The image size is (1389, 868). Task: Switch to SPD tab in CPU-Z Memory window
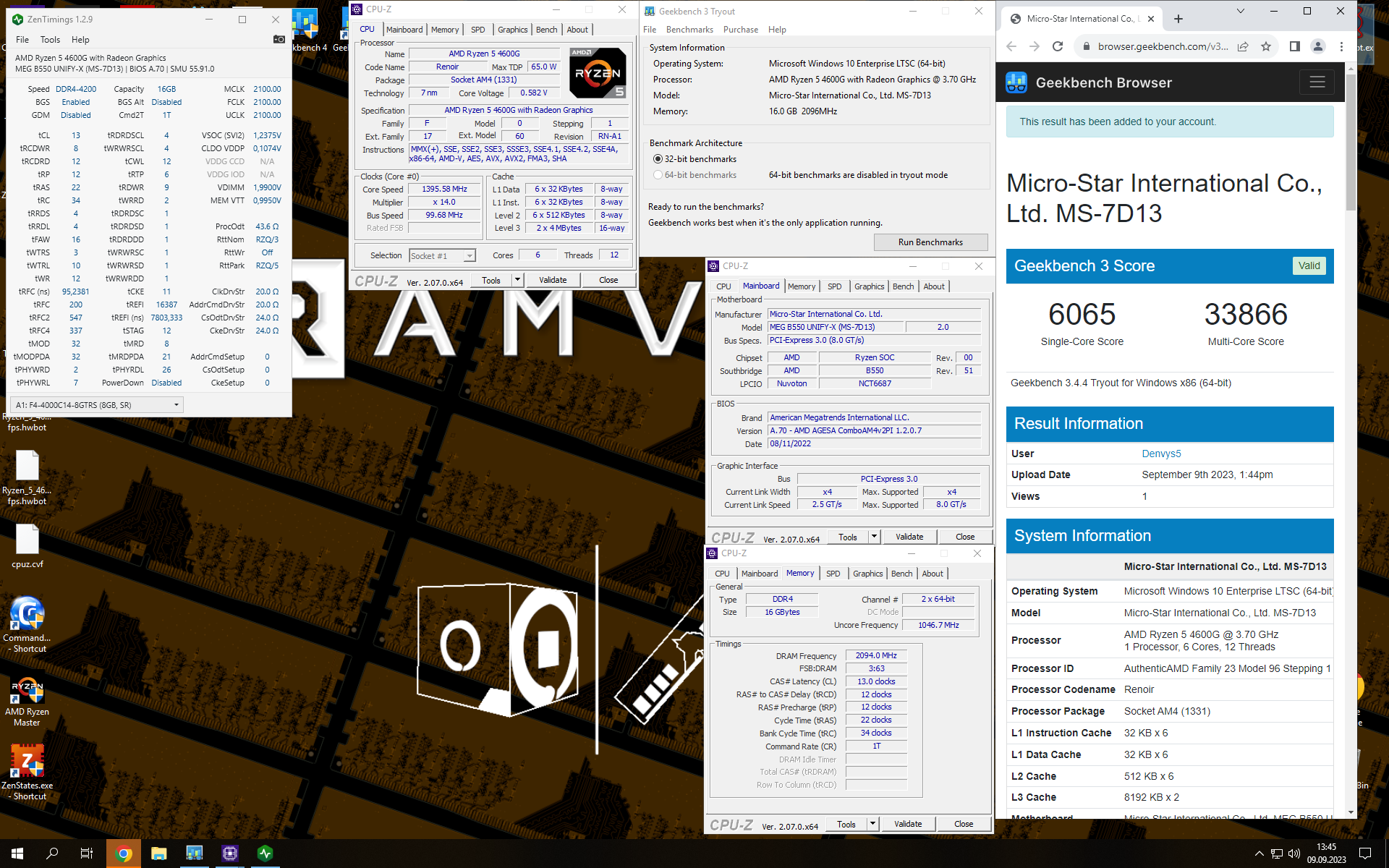(833, 574)
